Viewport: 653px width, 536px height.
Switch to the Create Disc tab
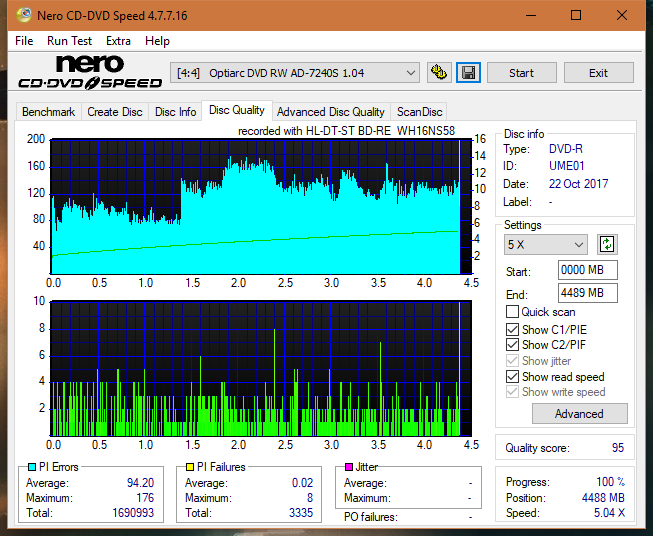pyautogui.click(x=115, y=112)
